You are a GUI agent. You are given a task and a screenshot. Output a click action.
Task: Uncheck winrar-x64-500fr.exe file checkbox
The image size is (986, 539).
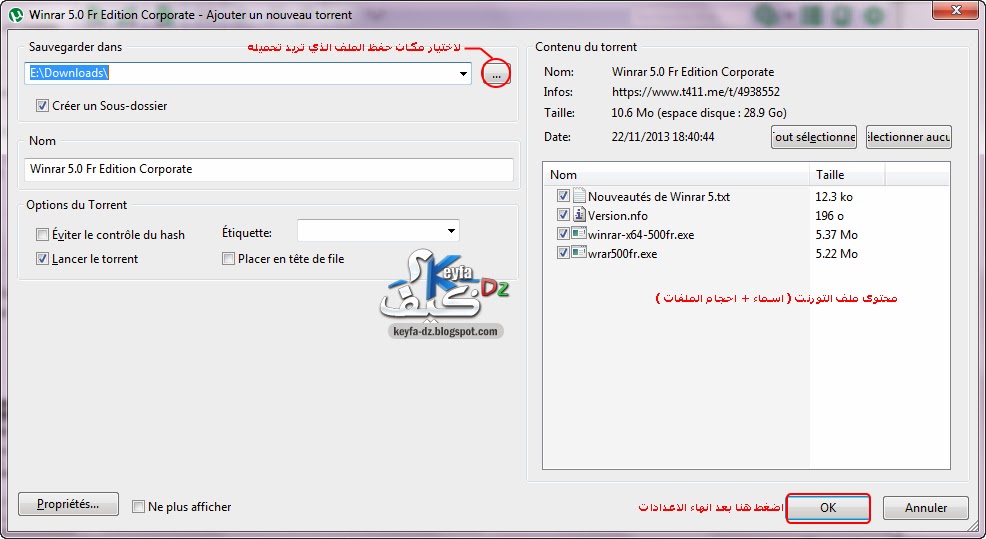[563, 235]
